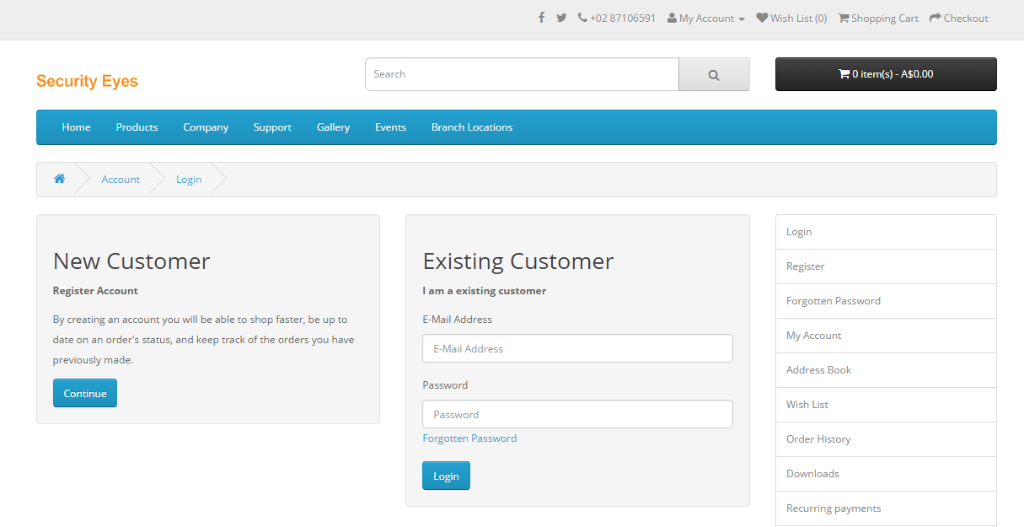Open the Events menu item
Screen dimensions: 1024x527
[391, 127]
